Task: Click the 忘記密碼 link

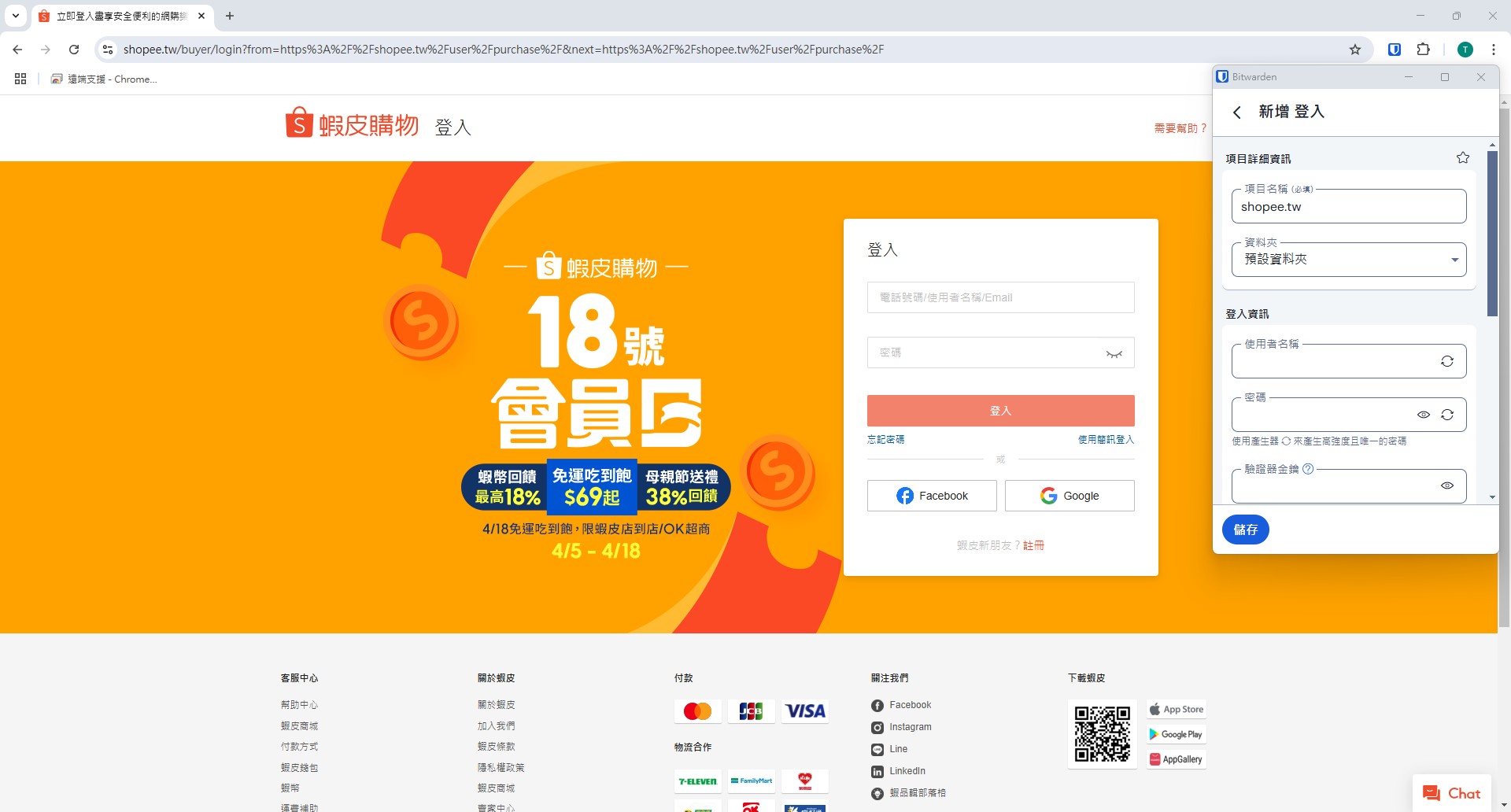Action: (x=888, y=439)
